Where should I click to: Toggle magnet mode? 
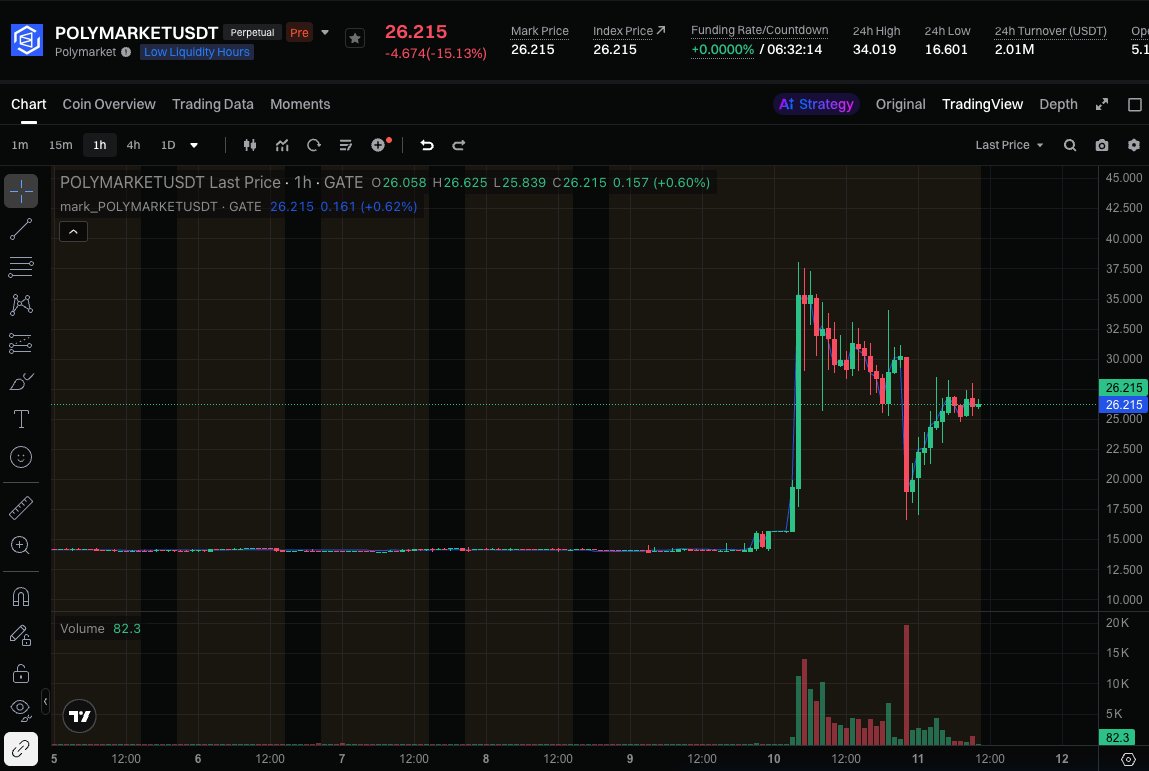coord(21,597)
